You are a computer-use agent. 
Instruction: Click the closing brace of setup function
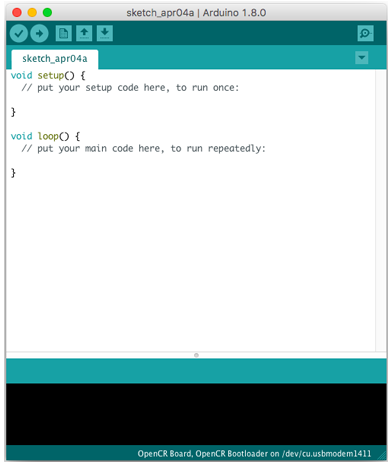point(13,112)
